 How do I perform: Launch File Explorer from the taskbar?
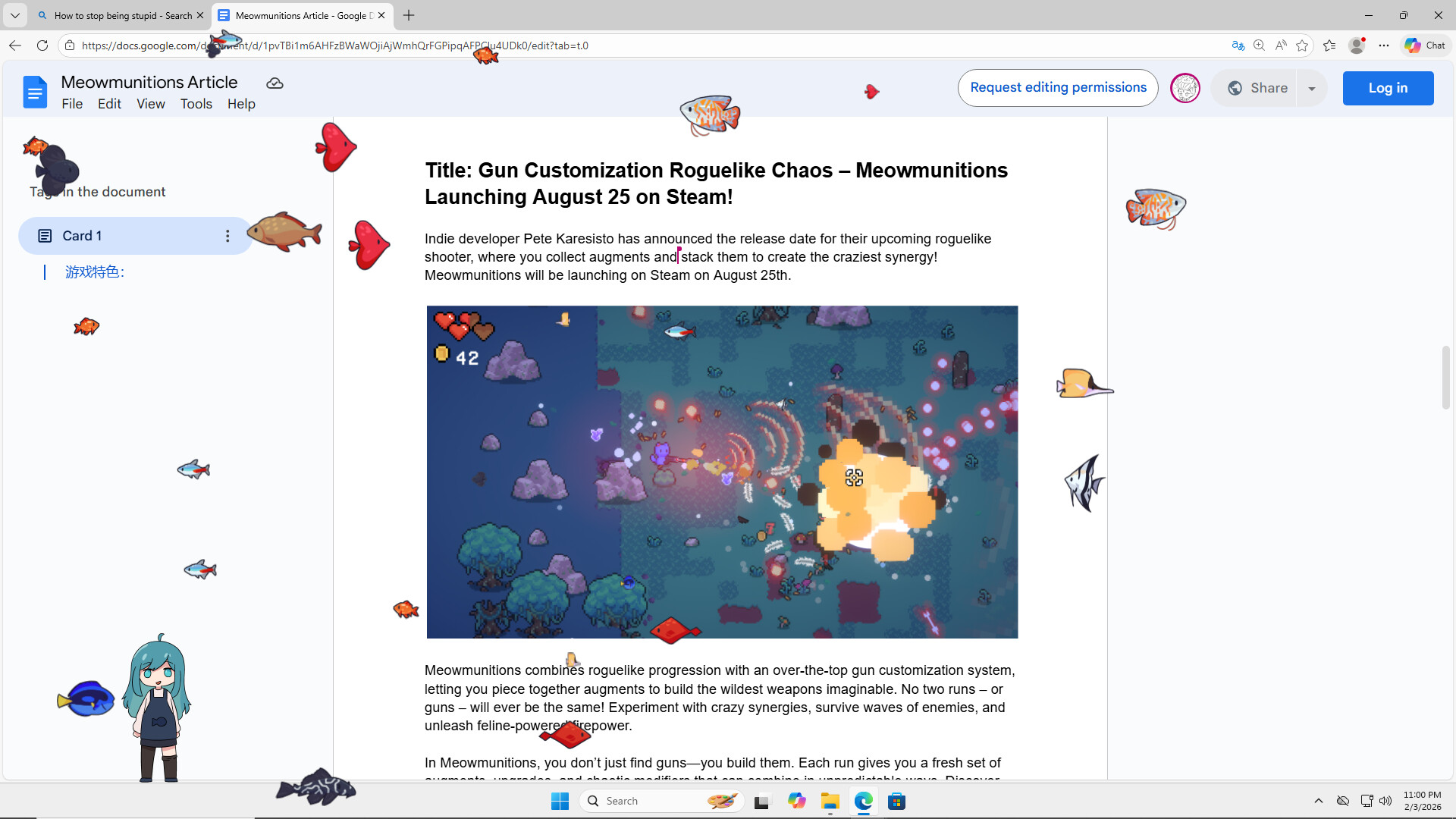click(x=830, y=801)
